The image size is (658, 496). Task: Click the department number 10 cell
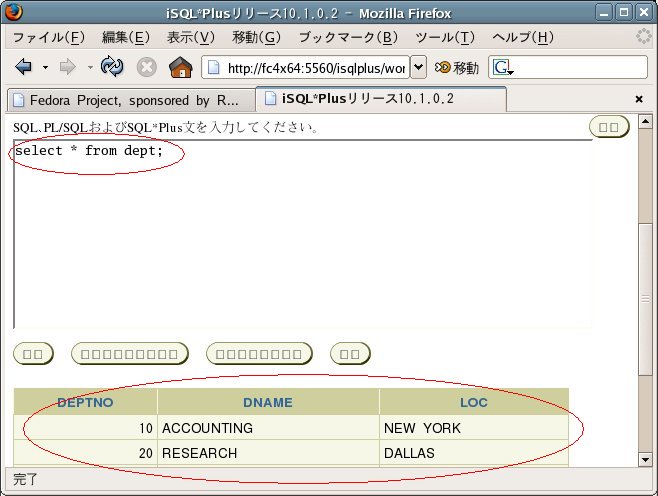[85, 428]
